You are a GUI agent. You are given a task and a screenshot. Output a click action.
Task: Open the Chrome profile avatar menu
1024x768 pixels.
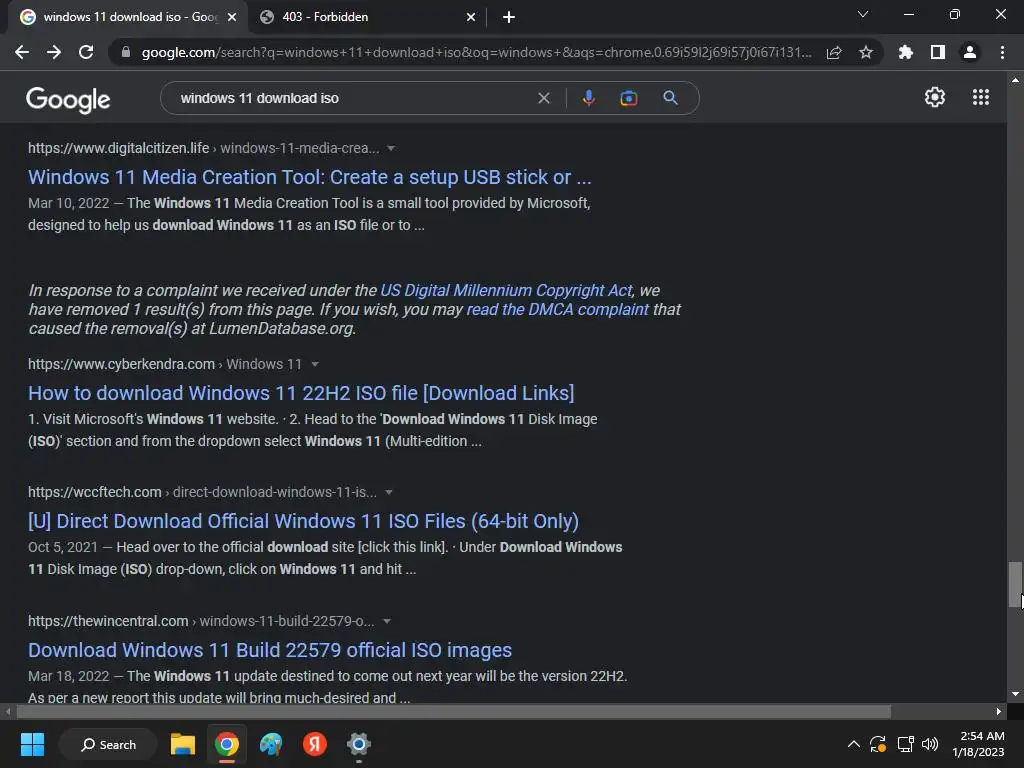(970, 52)
